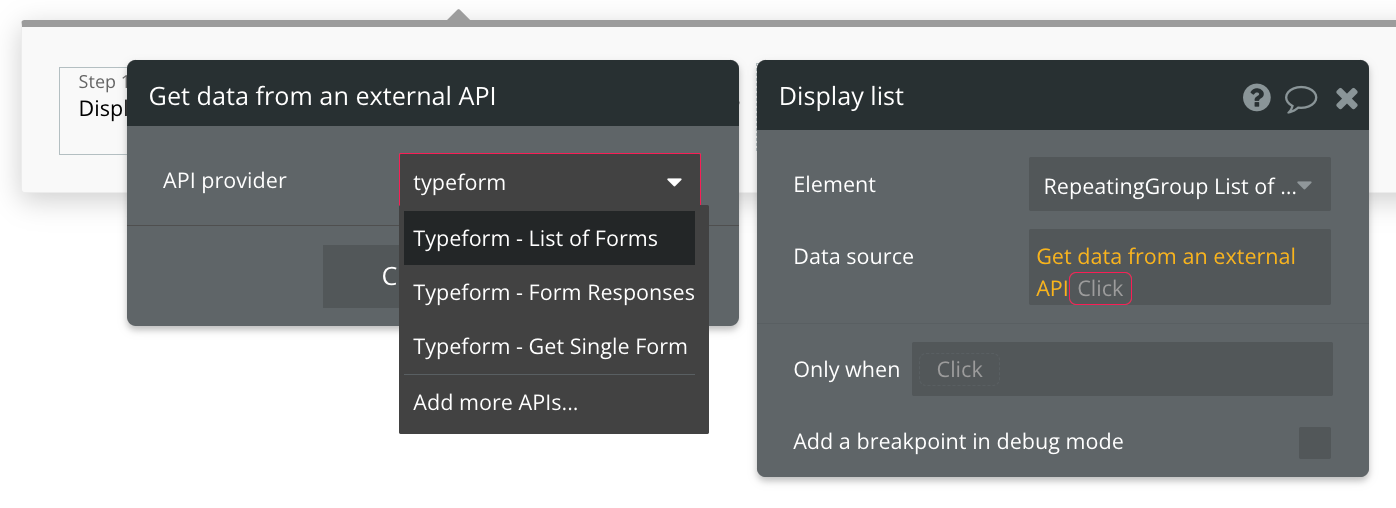
Task: Open the comment speech bubble icon
Action: (1301, 98)
